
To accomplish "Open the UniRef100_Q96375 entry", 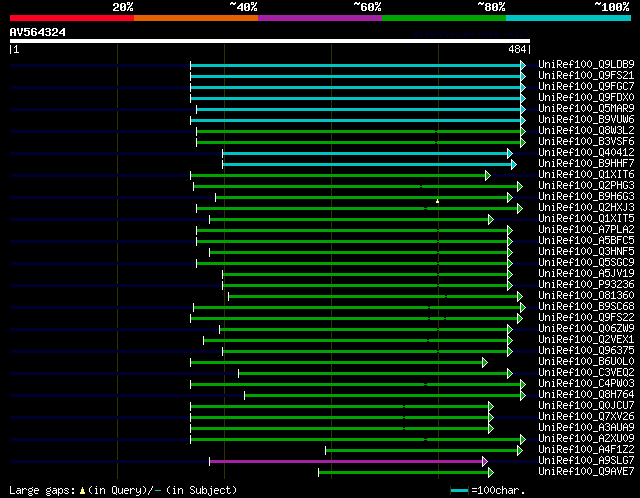I will [586, 351].
